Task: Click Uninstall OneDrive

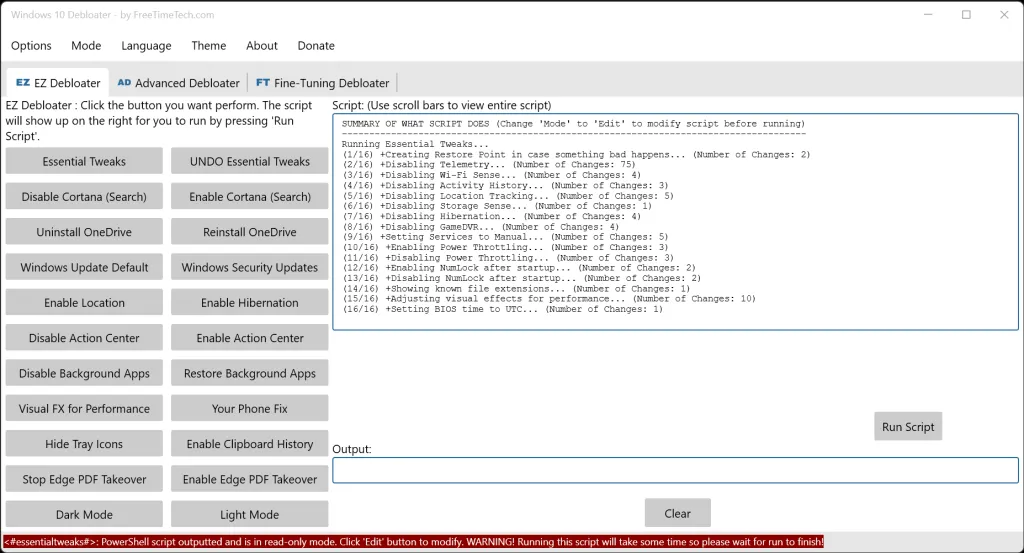Action: coord(84,232)
